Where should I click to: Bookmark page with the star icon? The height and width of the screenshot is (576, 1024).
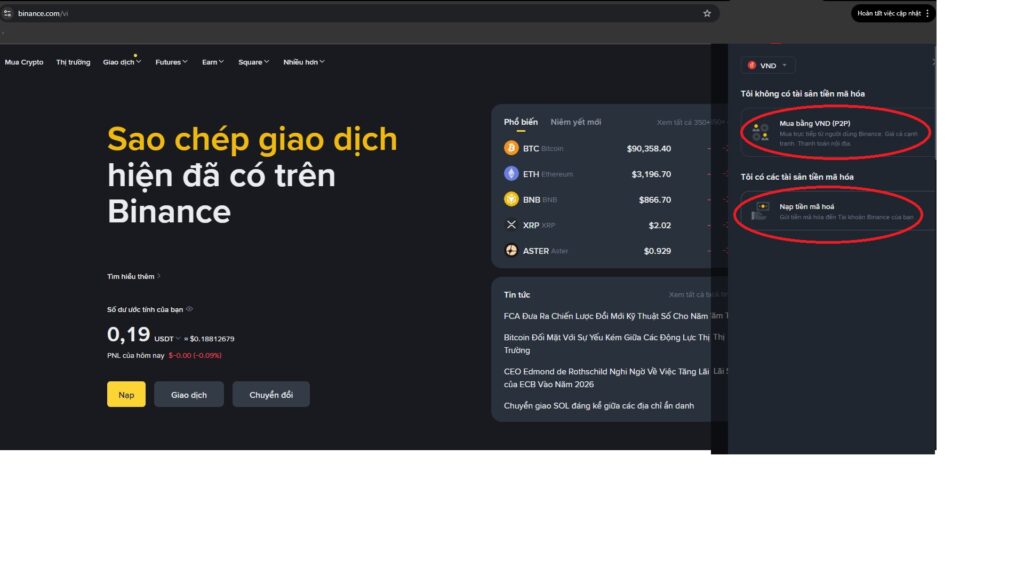707,13
